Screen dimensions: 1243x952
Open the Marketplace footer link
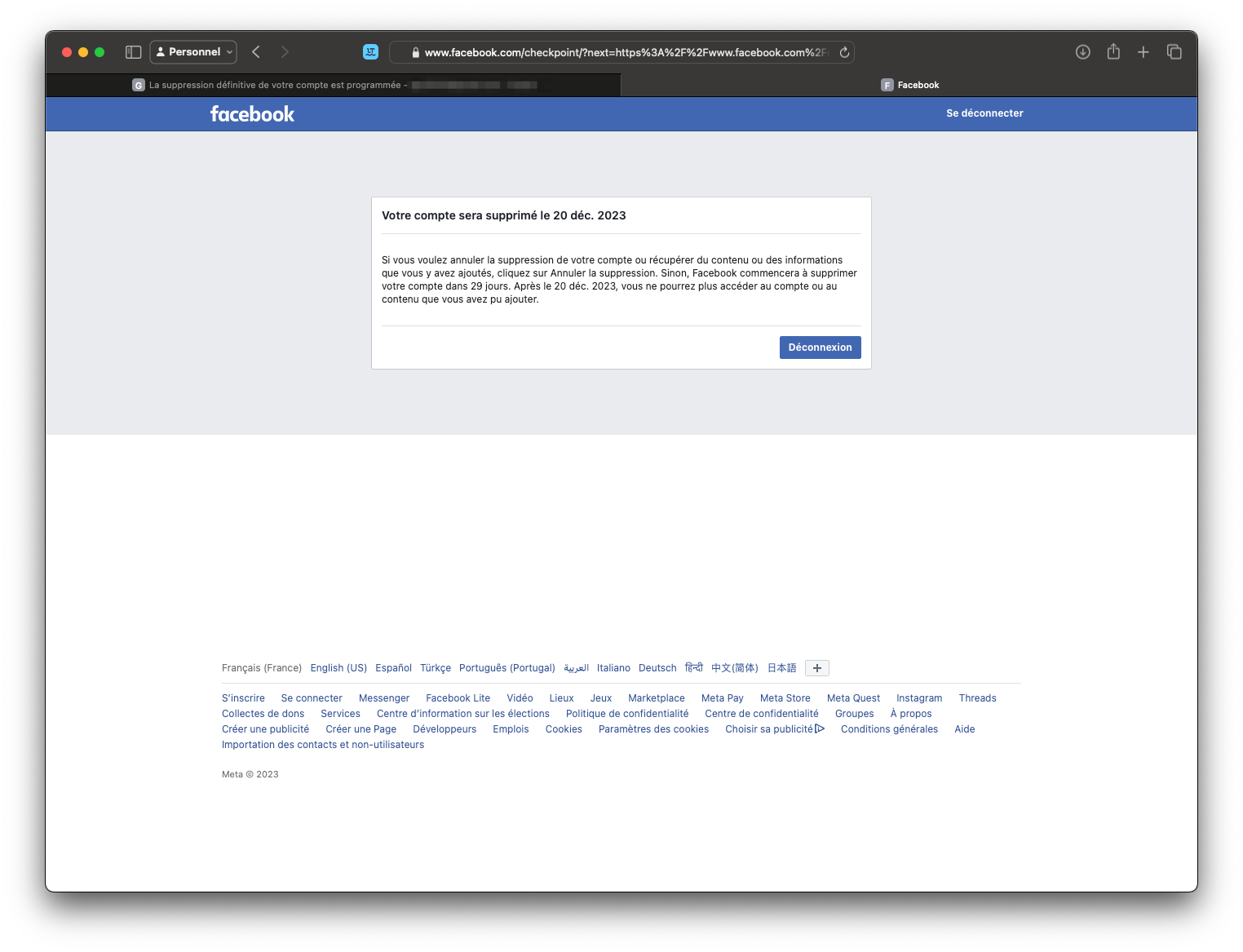click(x=656, y=698)
